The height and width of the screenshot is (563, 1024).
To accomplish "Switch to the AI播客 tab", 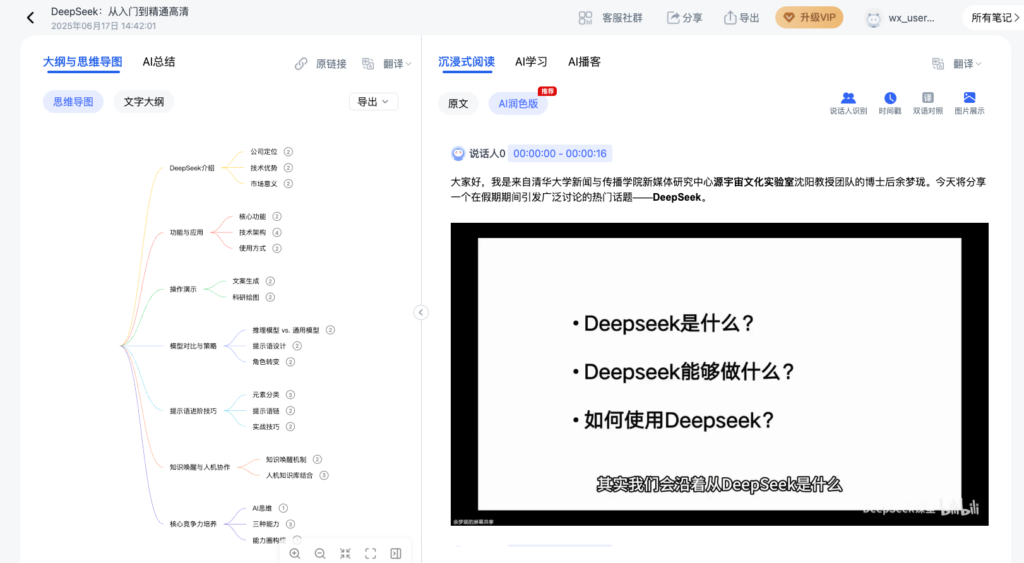I will [584, 62].
